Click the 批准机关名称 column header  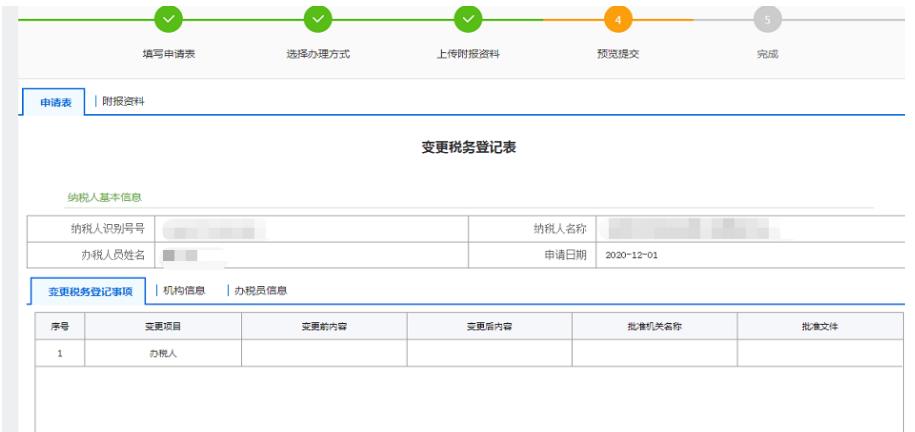[654, 327]
